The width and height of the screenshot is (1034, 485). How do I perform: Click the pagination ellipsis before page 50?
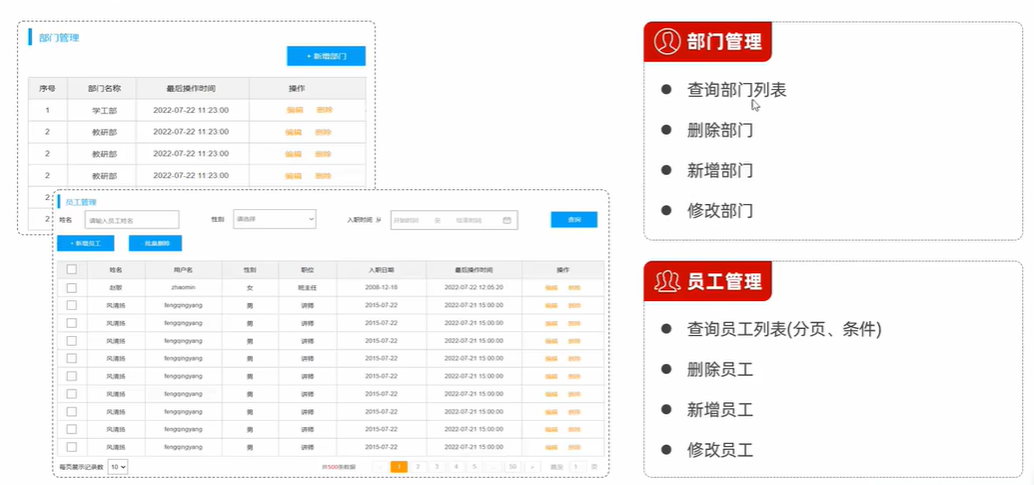494,467
